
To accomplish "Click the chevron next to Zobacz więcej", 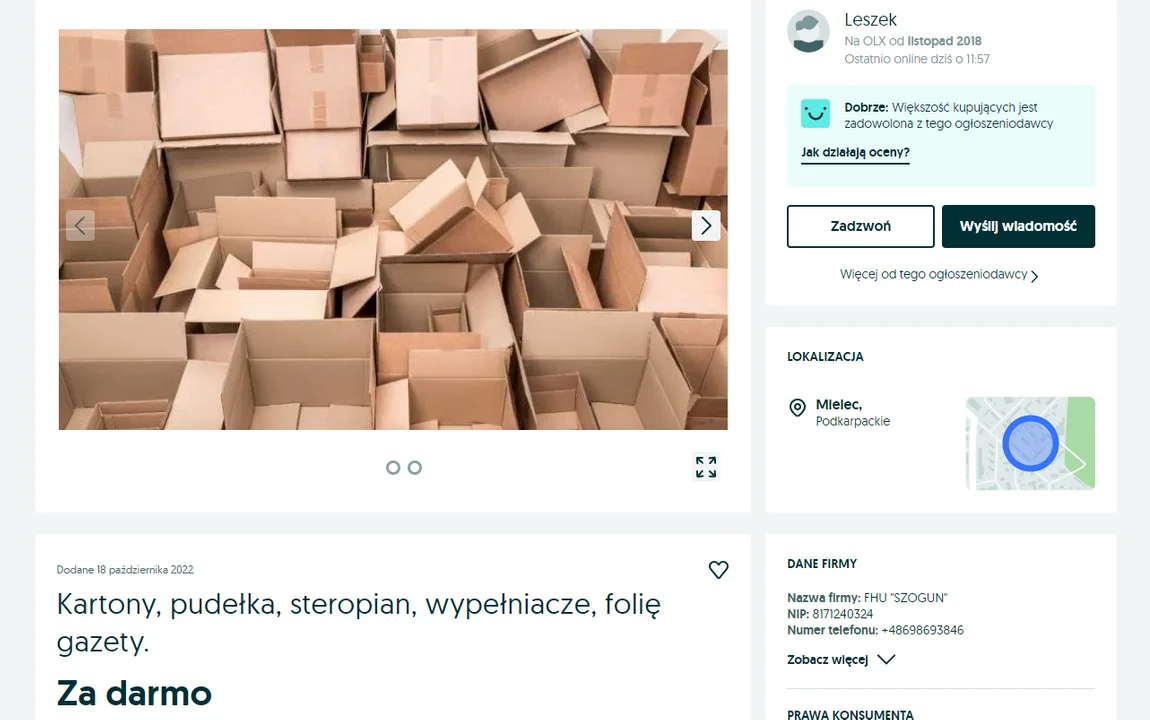I will [887, 660].
